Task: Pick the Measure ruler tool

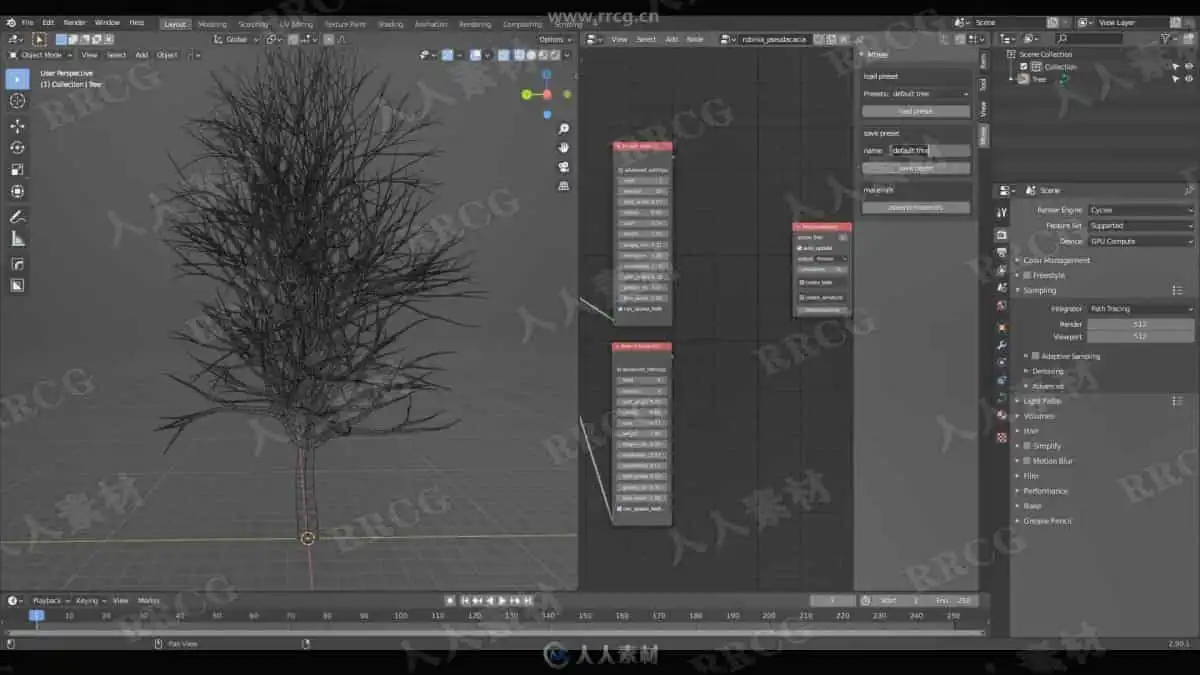Action: point(17,239)
